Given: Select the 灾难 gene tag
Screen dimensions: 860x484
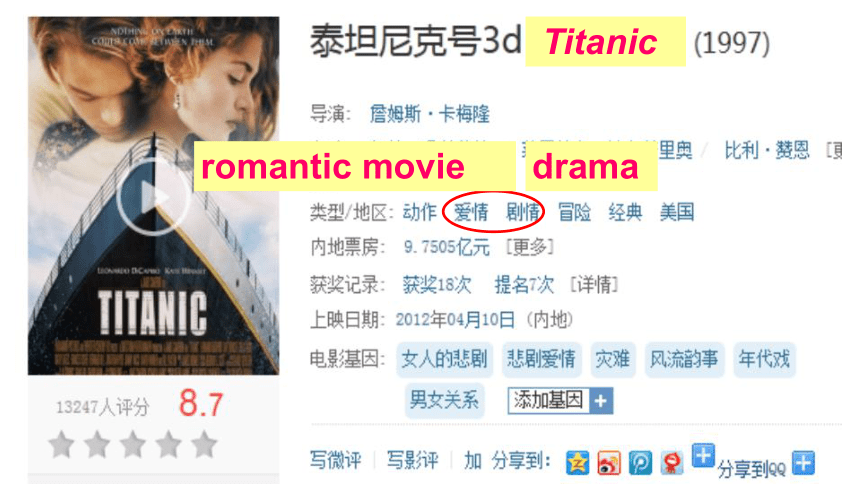Looking at the screenshot, I should (x=613, y=359).
